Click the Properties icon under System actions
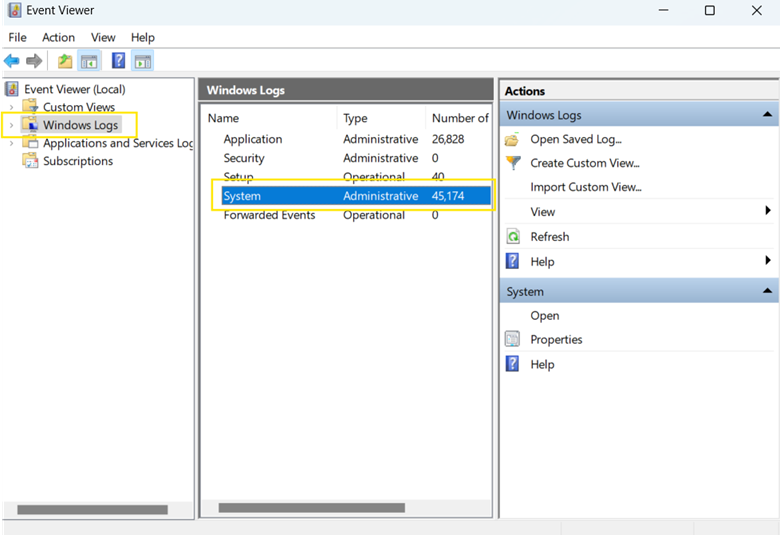 (513, 340)
